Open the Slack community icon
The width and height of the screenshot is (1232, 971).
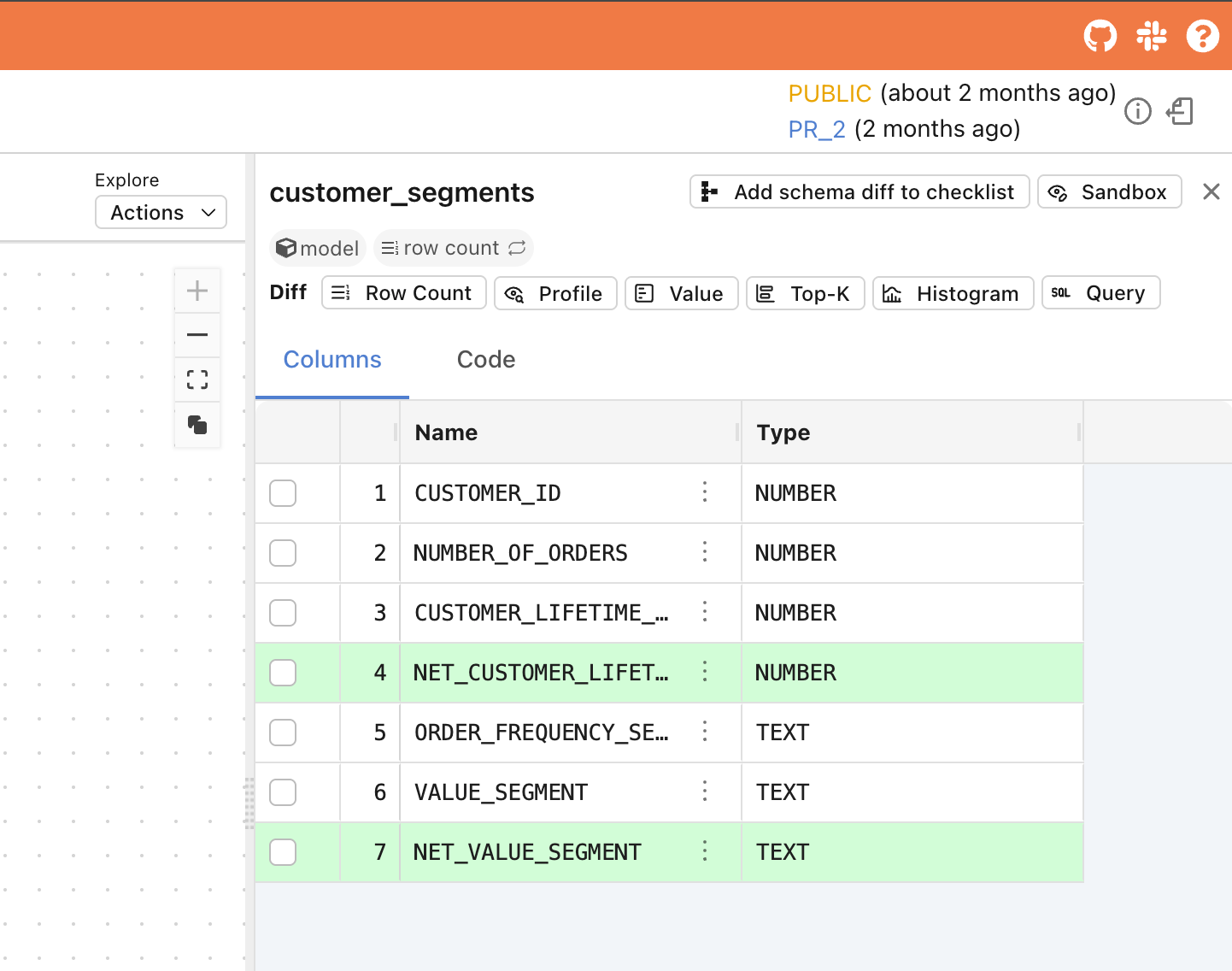pos(1151,36)
